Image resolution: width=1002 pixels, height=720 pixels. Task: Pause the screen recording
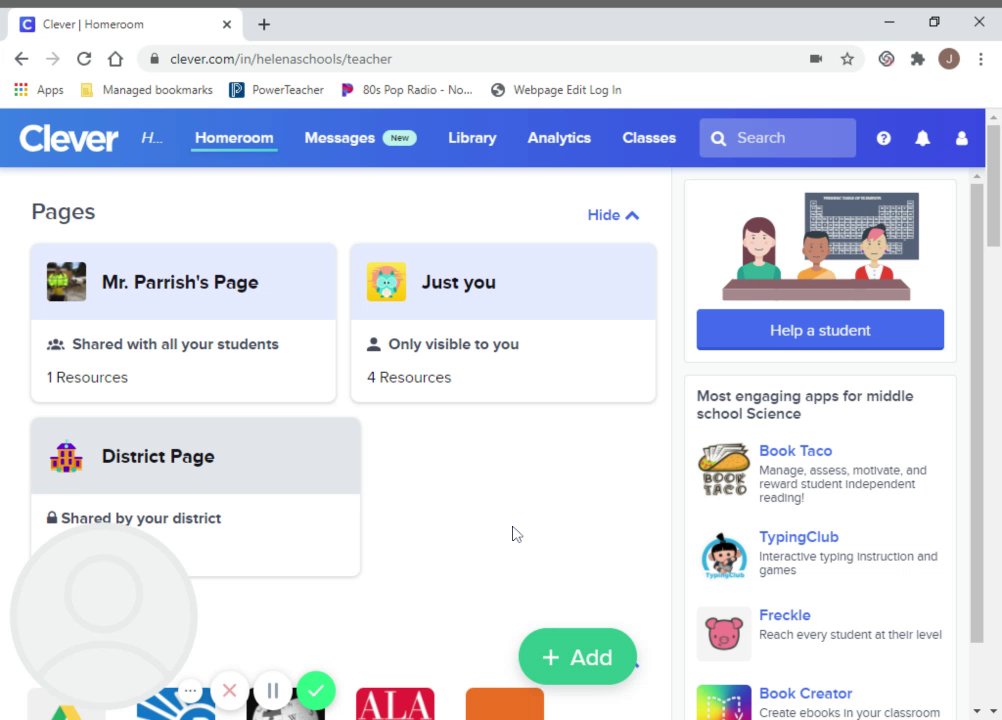point(273,691)
